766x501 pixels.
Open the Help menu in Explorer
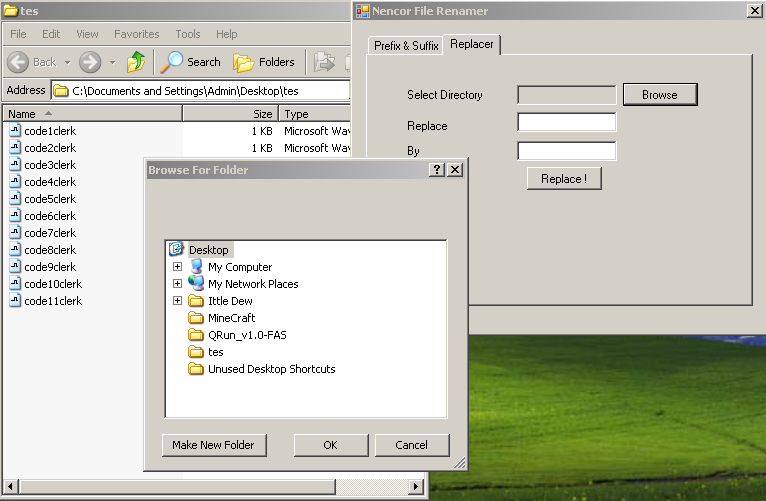tap(227, 34)
